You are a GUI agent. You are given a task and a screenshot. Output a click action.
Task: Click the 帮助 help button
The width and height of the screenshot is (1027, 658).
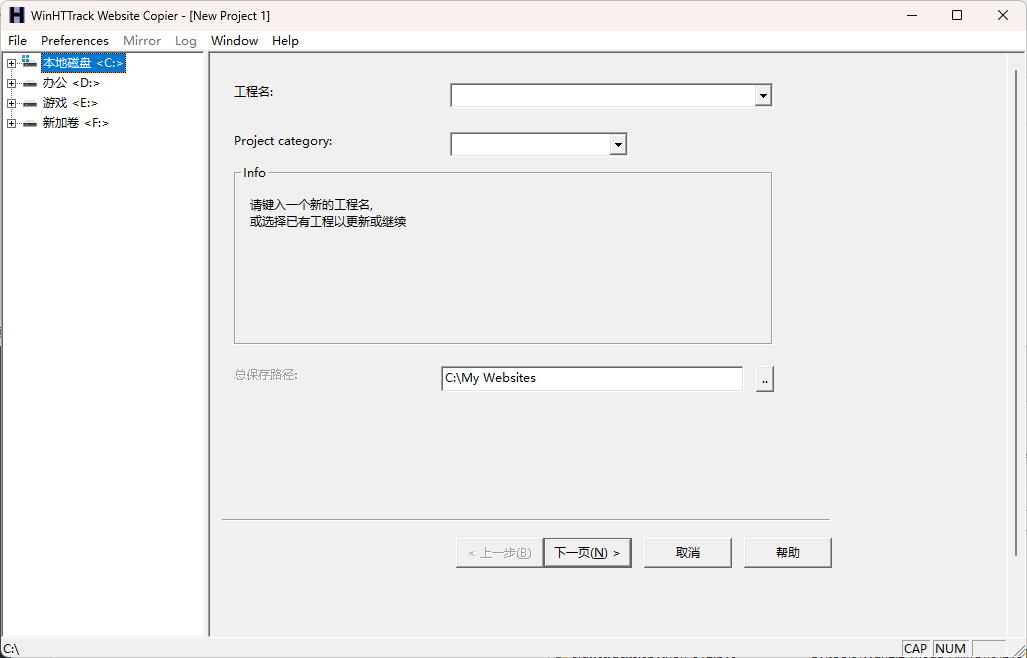[x=788, y=553]
